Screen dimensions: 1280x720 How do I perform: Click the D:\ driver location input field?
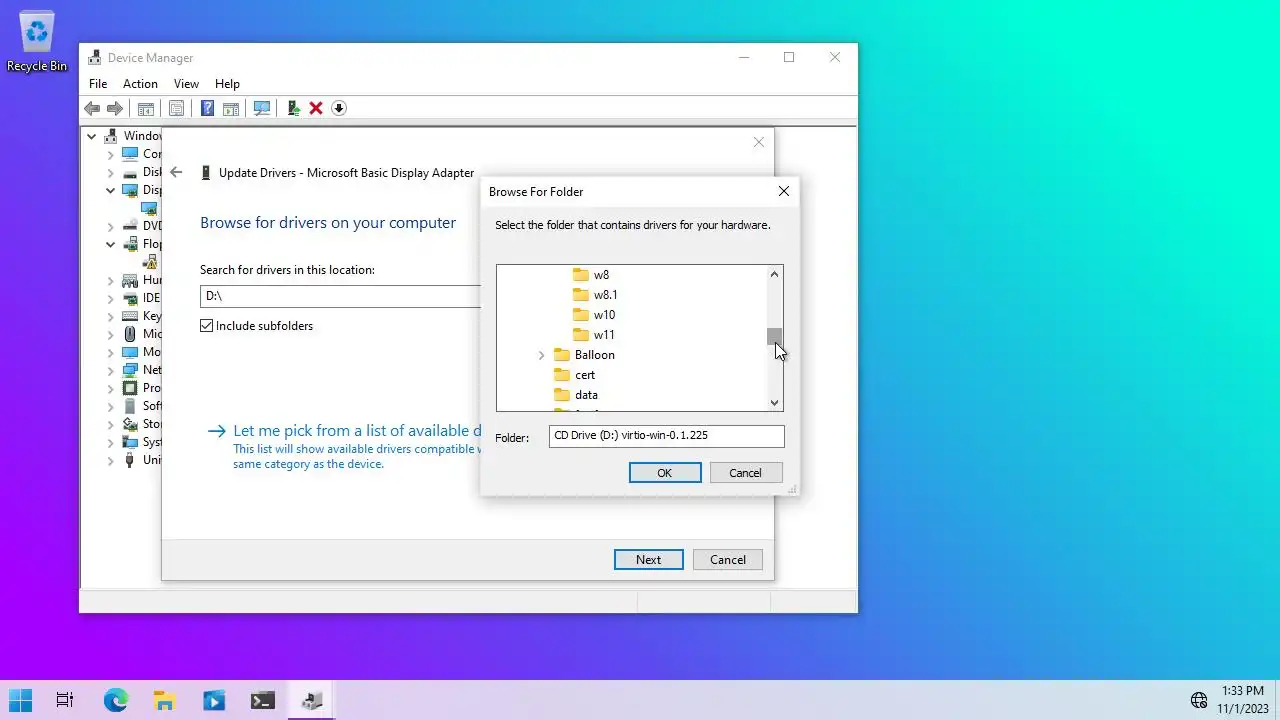(340, 296)
